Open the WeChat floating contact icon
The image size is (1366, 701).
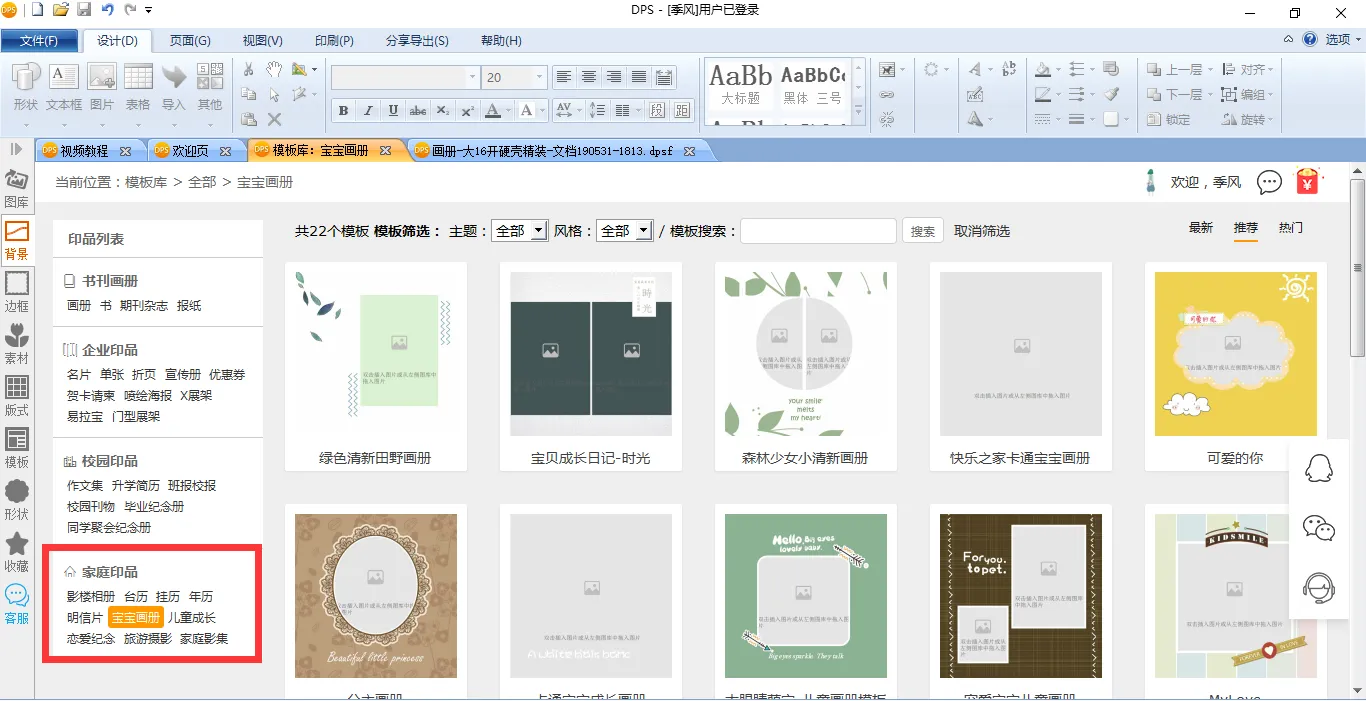pos(1319,528)
